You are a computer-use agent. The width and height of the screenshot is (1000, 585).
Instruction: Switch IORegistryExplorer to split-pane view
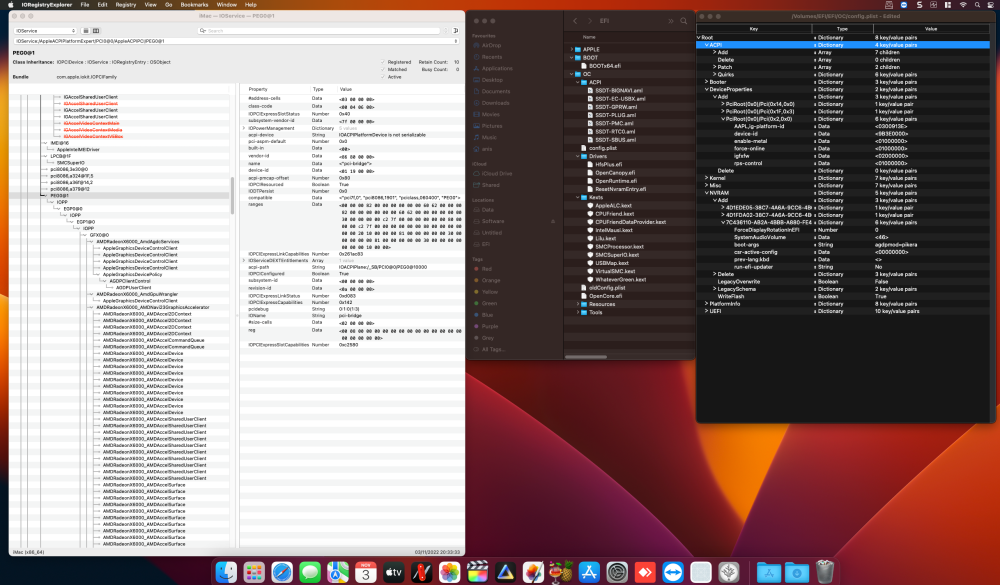point(96,31)
